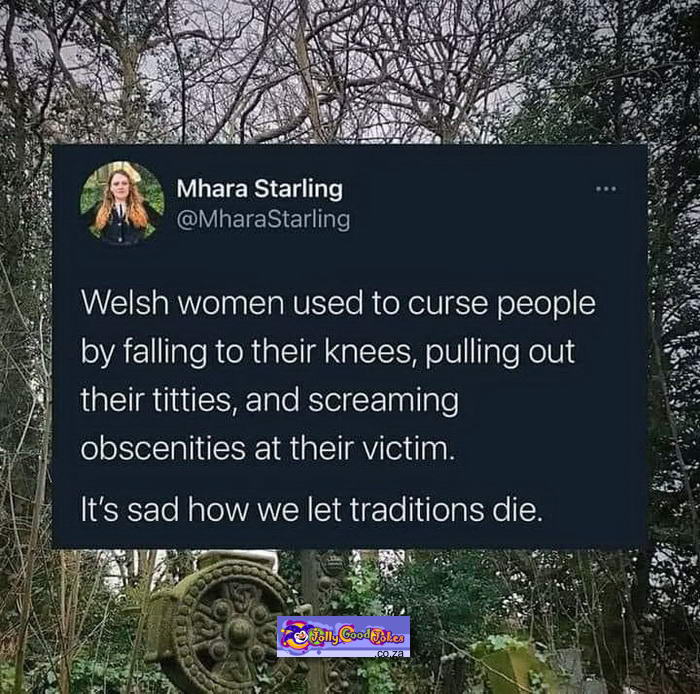This screenshot has height=694, width=700.
Task: Open the display name Mhara Starling
Action: click(x=259, y=189)
